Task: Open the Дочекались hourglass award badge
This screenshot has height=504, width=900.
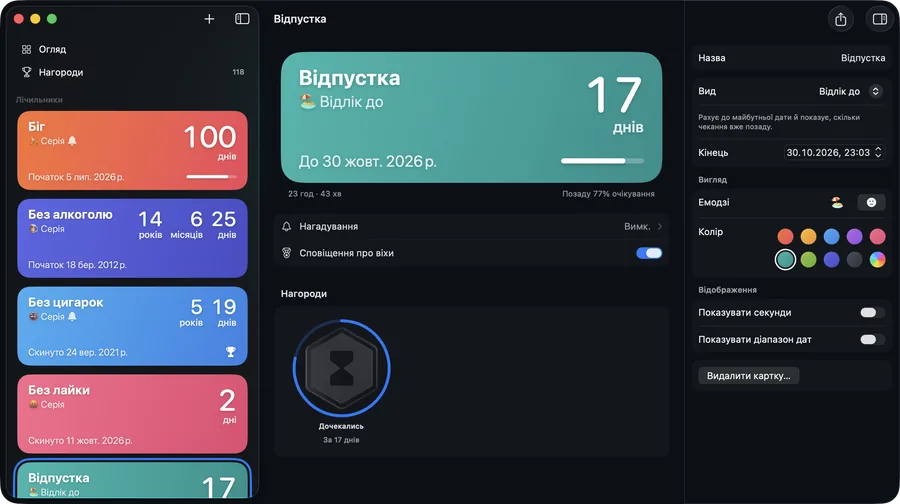Action: coord(342,368)
